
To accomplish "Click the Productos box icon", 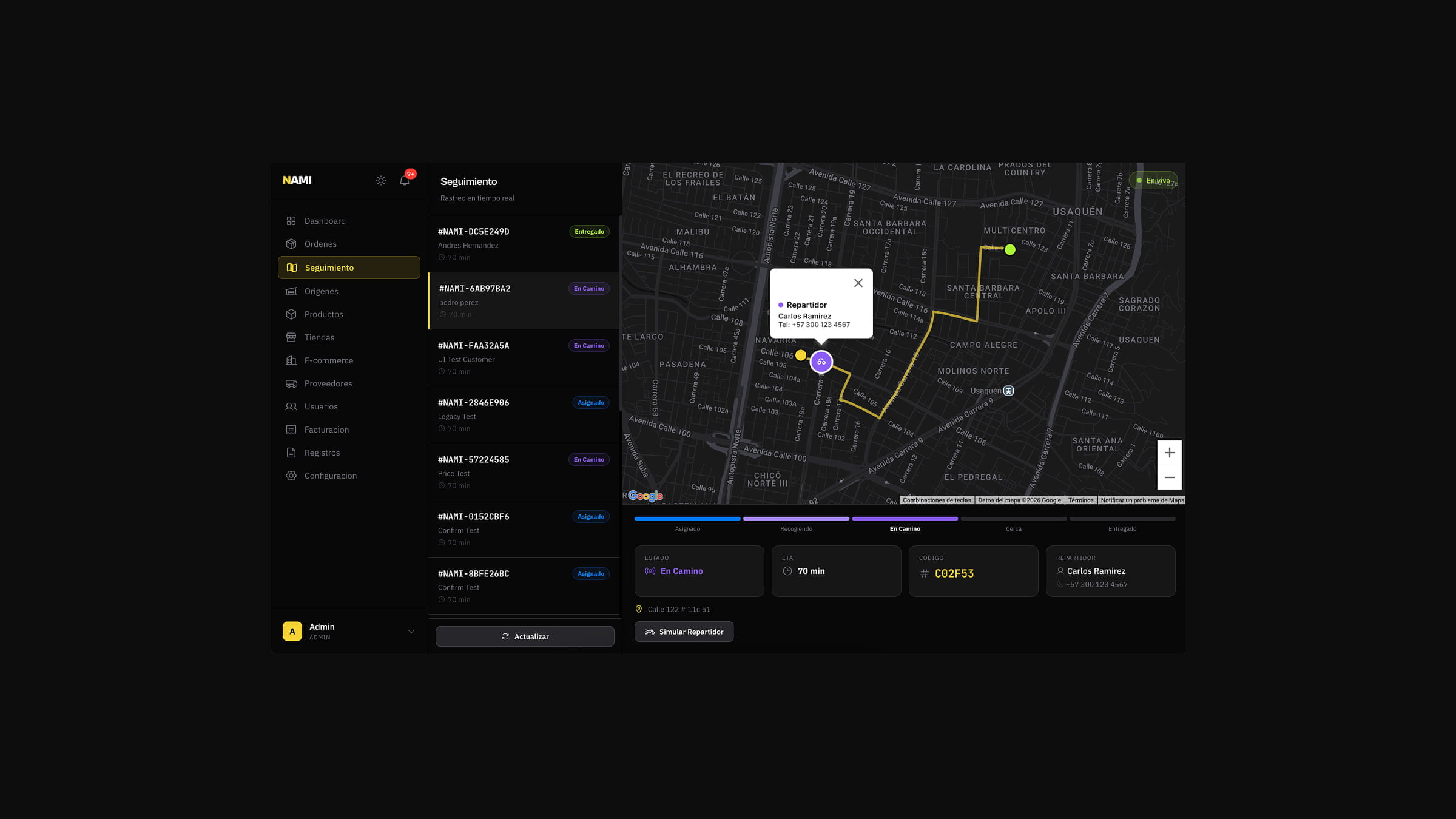I will point(291,314).
